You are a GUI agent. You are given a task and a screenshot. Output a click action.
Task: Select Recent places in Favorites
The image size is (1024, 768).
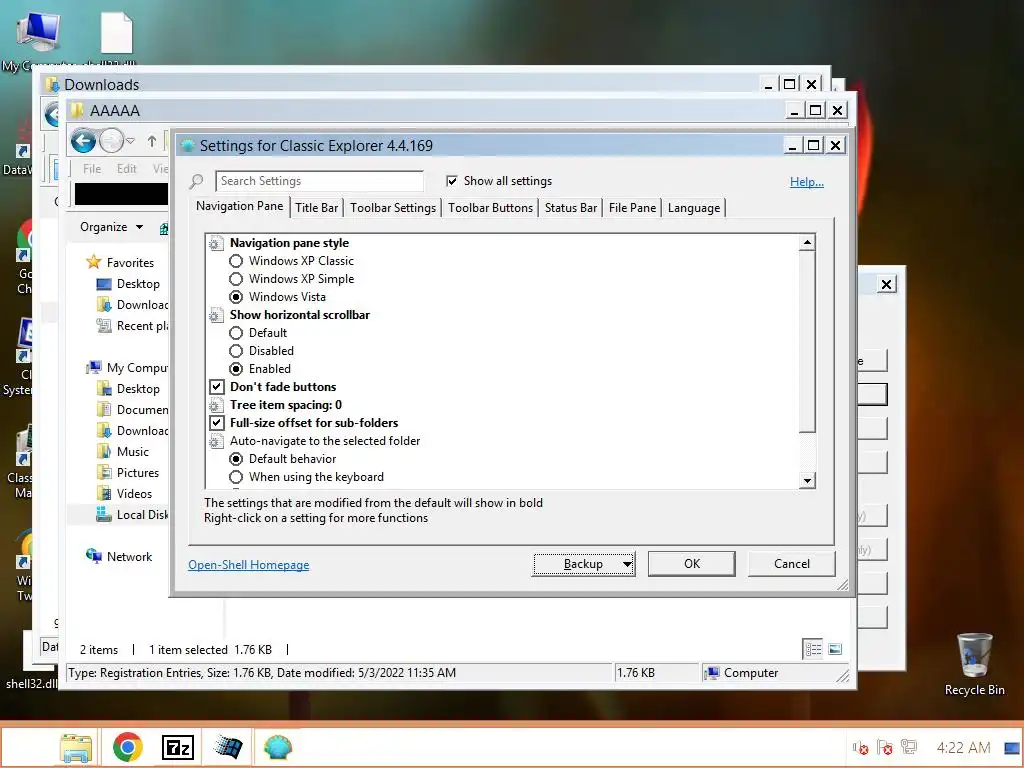point(142,326)
